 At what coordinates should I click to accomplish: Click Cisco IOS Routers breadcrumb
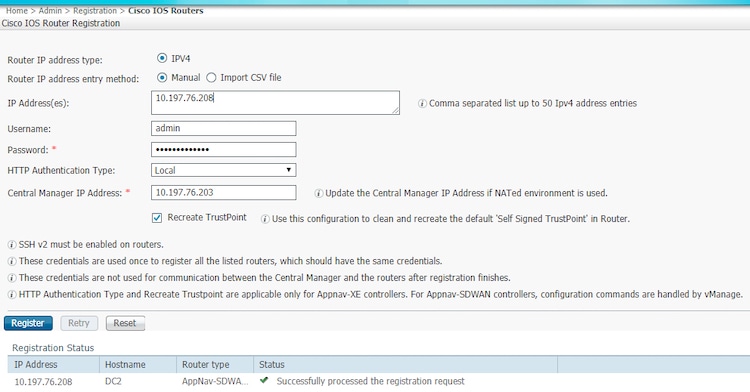coord(165,11)
